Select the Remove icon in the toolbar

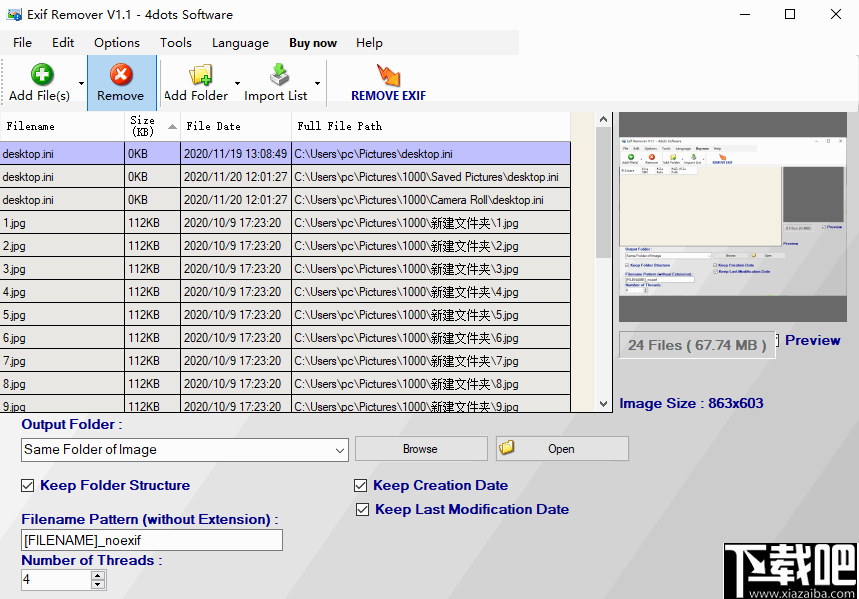click(x=121, y=75)
